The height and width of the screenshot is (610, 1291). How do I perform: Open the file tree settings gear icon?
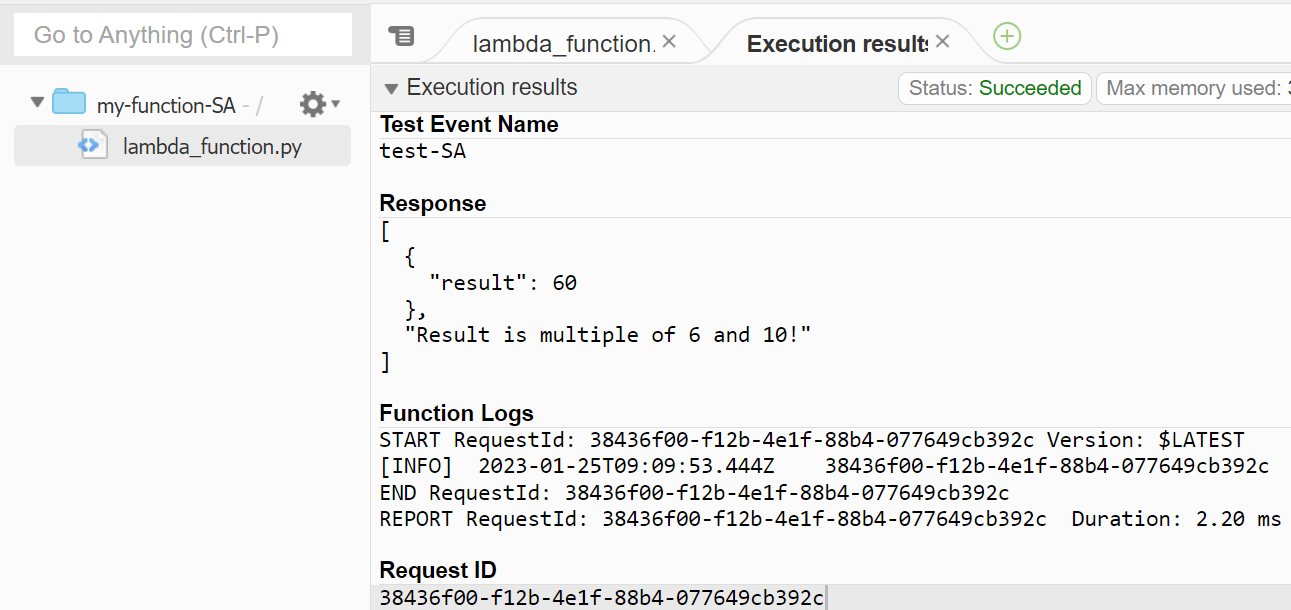[313, 103]
